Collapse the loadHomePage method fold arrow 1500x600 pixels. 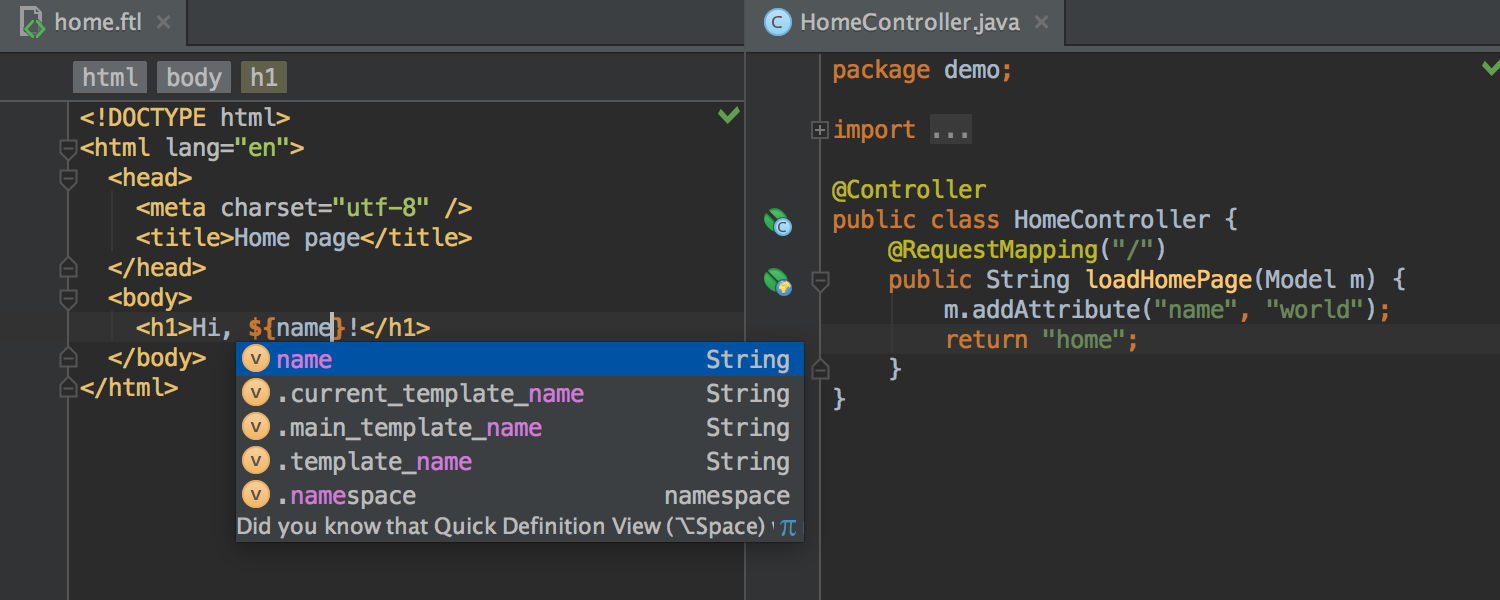pyautogui.click(x=820, y=281)
